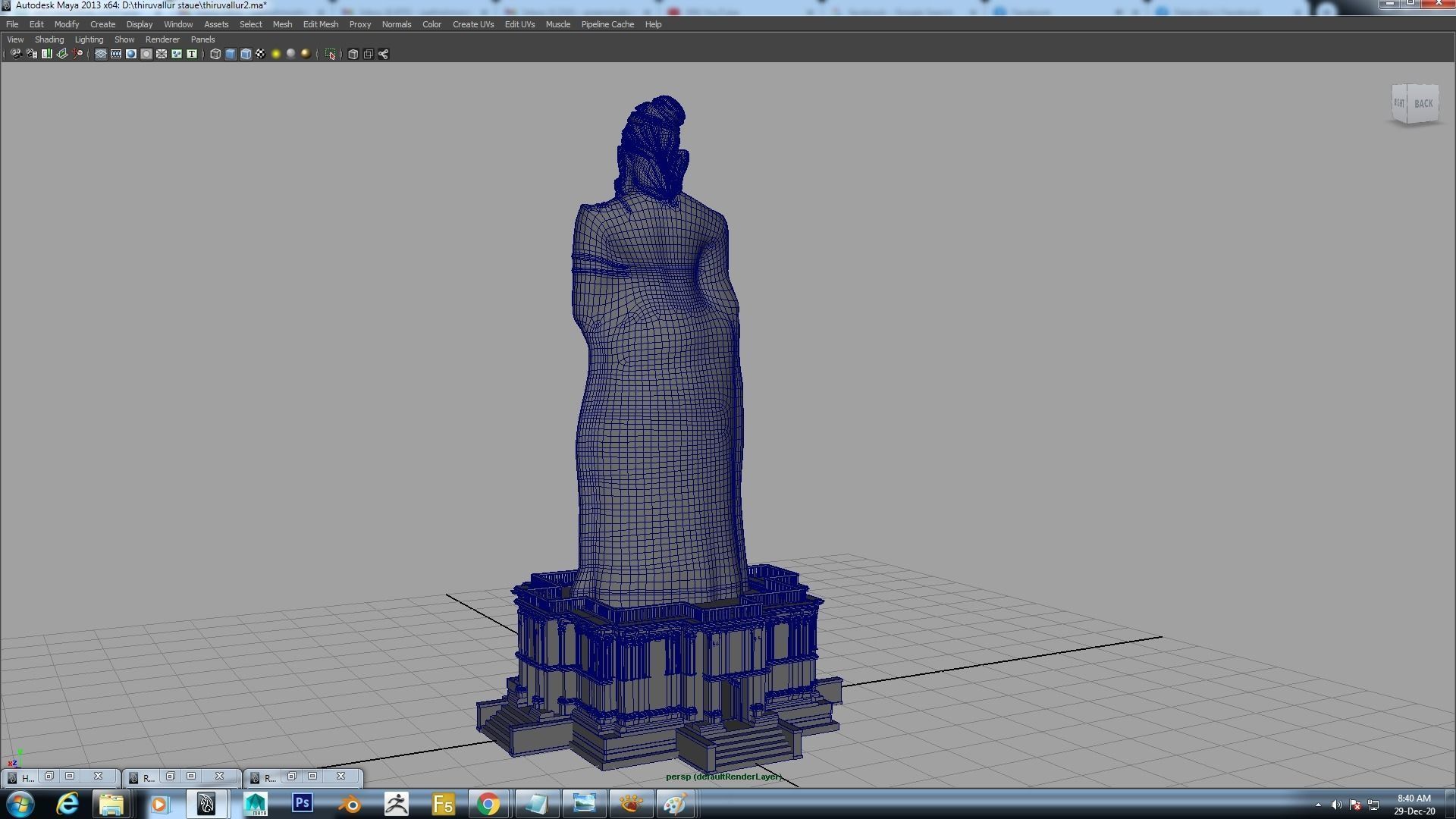This screenshot has height=819, width=1456.
Task: Open Blender from the taskbar
Action: pos(350,803)
